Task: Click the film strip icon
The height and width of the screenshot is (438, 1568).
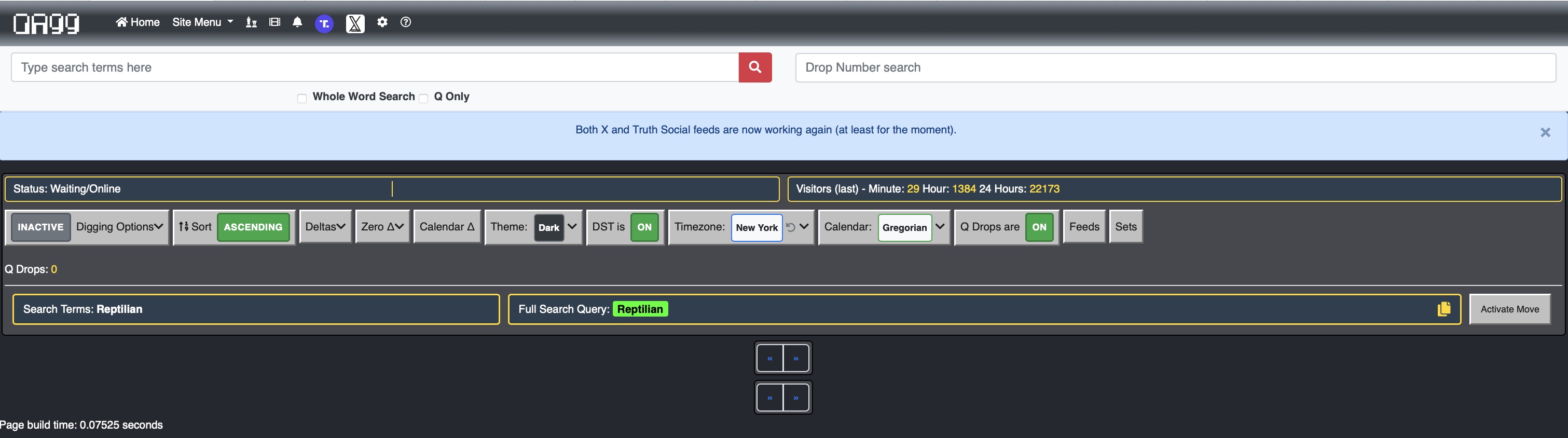Action: click(274, 22)
